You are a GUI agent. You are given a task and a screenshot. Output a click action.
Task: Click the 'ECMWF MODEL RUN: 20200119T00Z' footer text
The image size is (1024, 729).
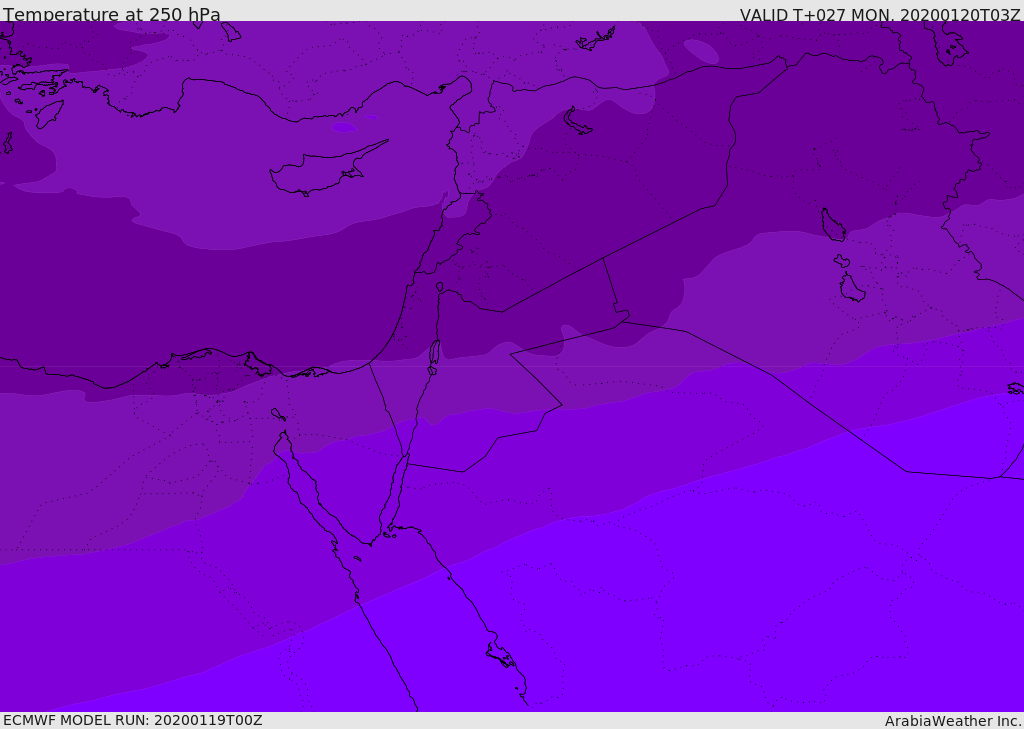coord(133,720)
